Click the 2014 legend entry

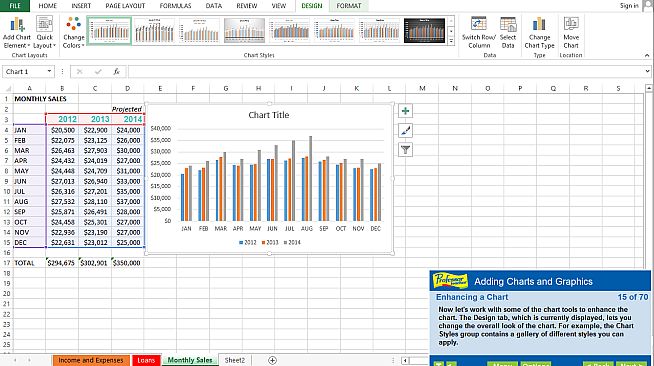(x=292, y=242)
